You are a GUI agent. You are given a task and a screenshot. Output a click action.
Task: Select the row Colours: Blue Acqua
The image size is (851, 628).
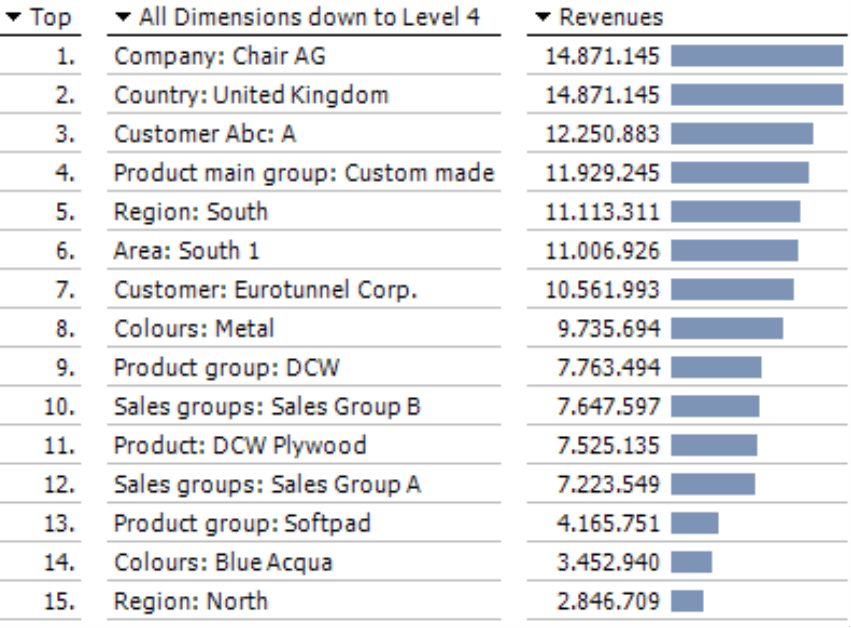coord(223,563)
